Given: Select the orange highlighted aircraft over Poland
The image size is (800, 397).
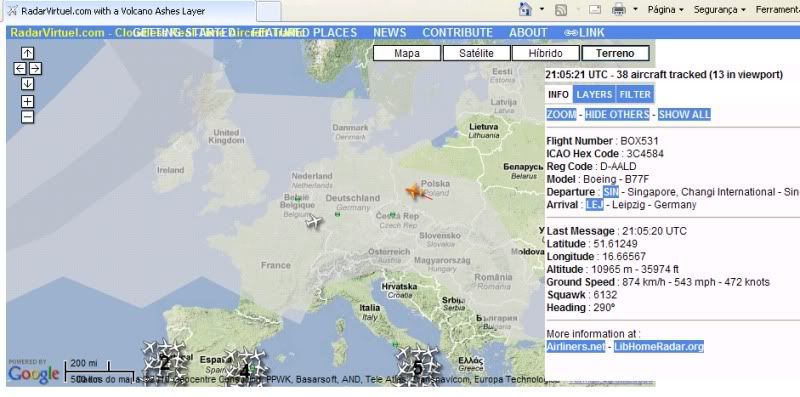Looking at the screenshot, I should [x=414, y=191].
